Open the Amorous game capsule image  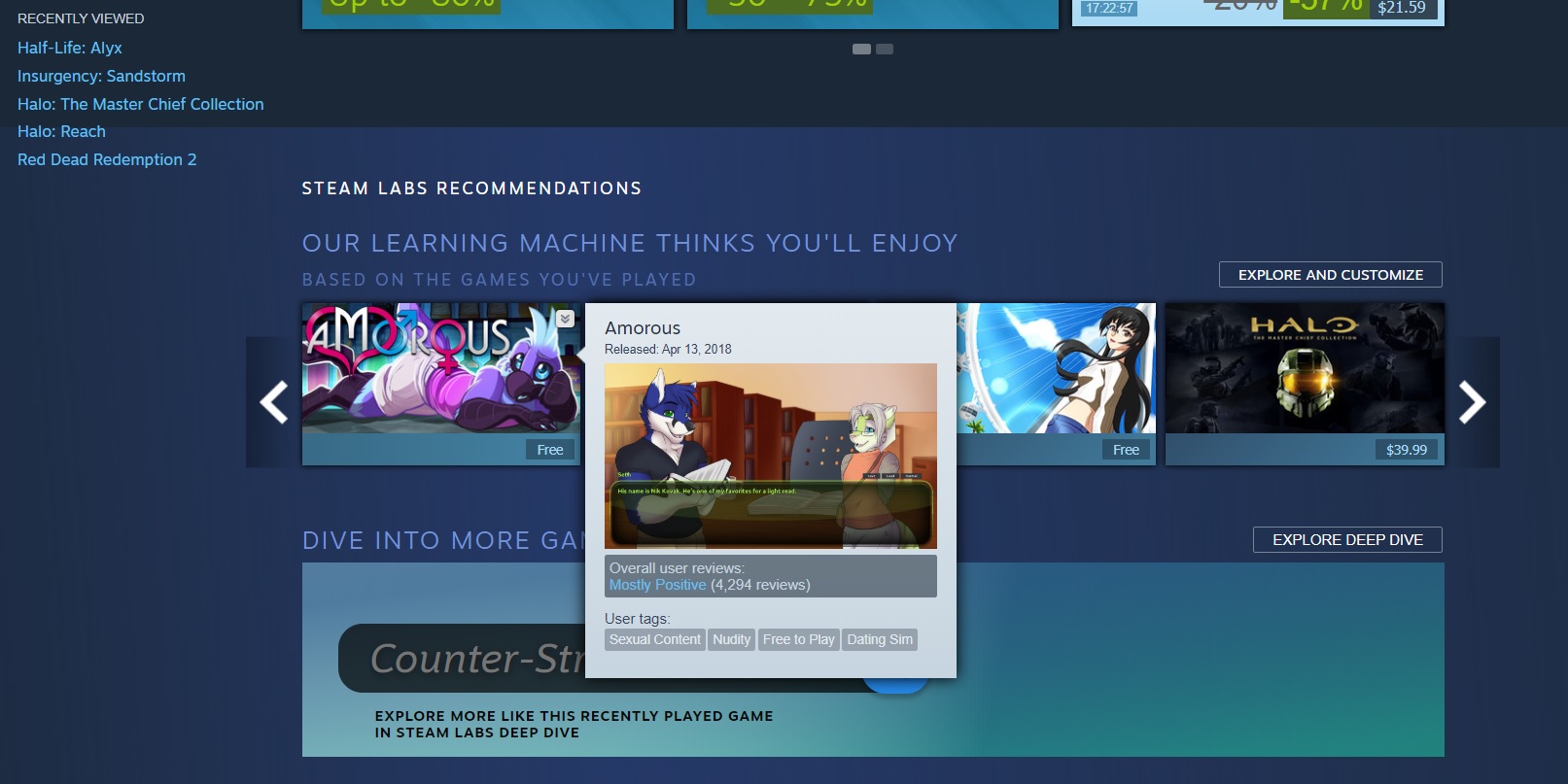tap(441, 368)
